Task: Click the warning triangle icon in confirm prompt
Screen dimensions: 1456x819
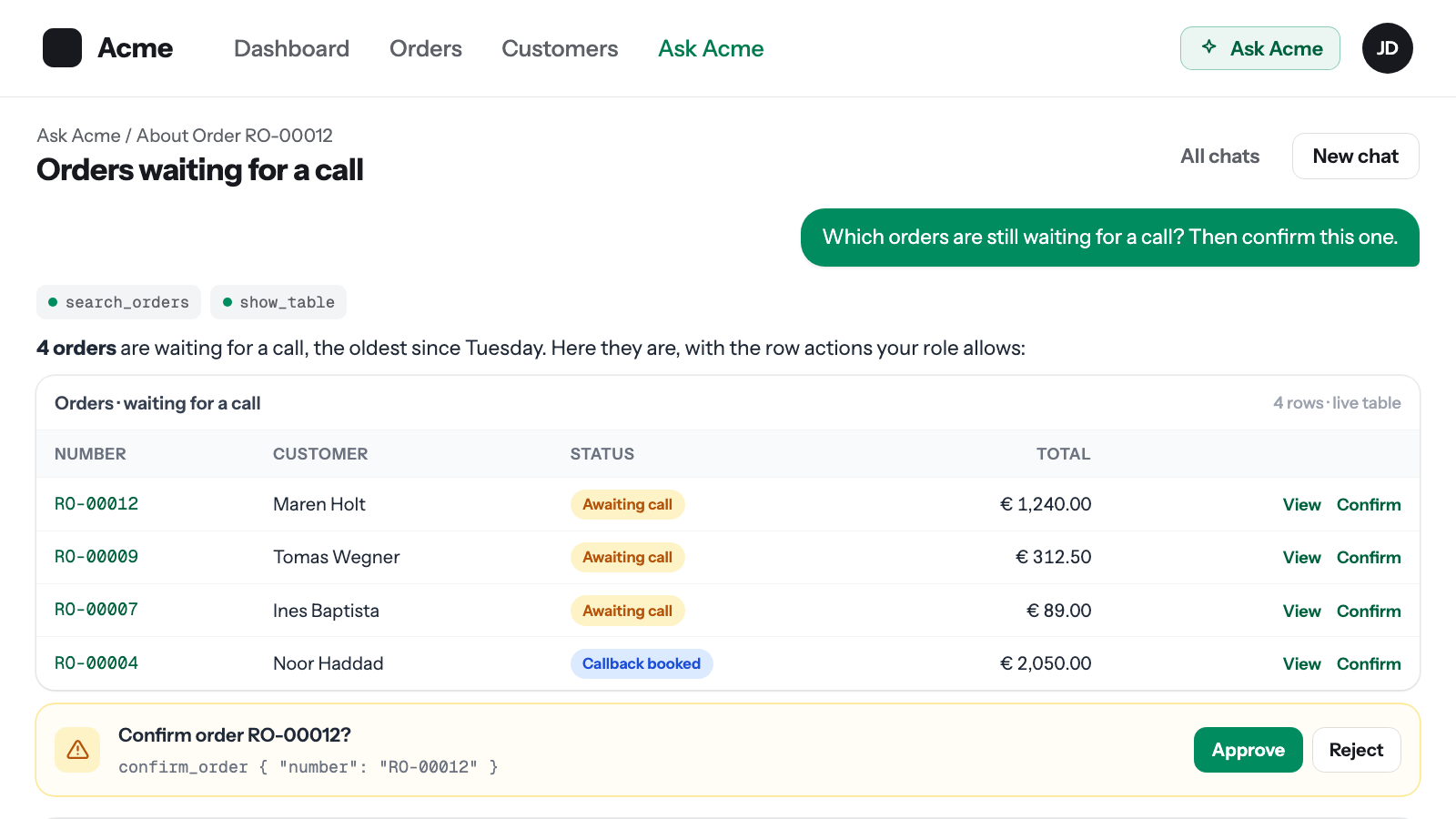Action: pos(77,750)
